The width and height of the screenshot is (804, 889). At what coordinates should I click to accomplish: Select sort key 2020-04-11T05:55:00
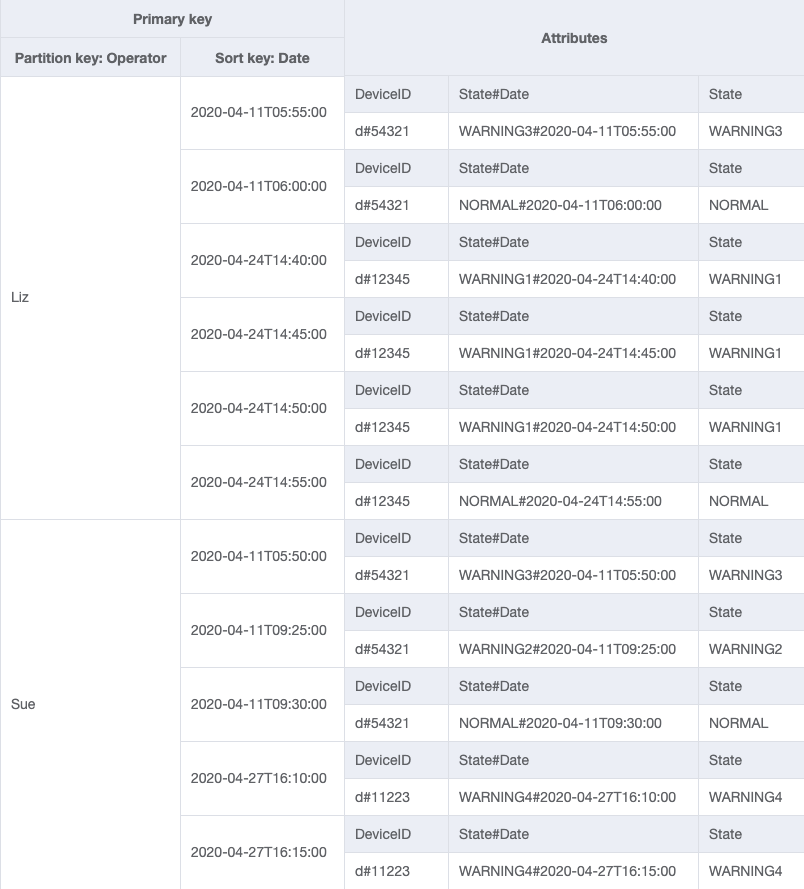pyautogui.click(x=258, y=112)
